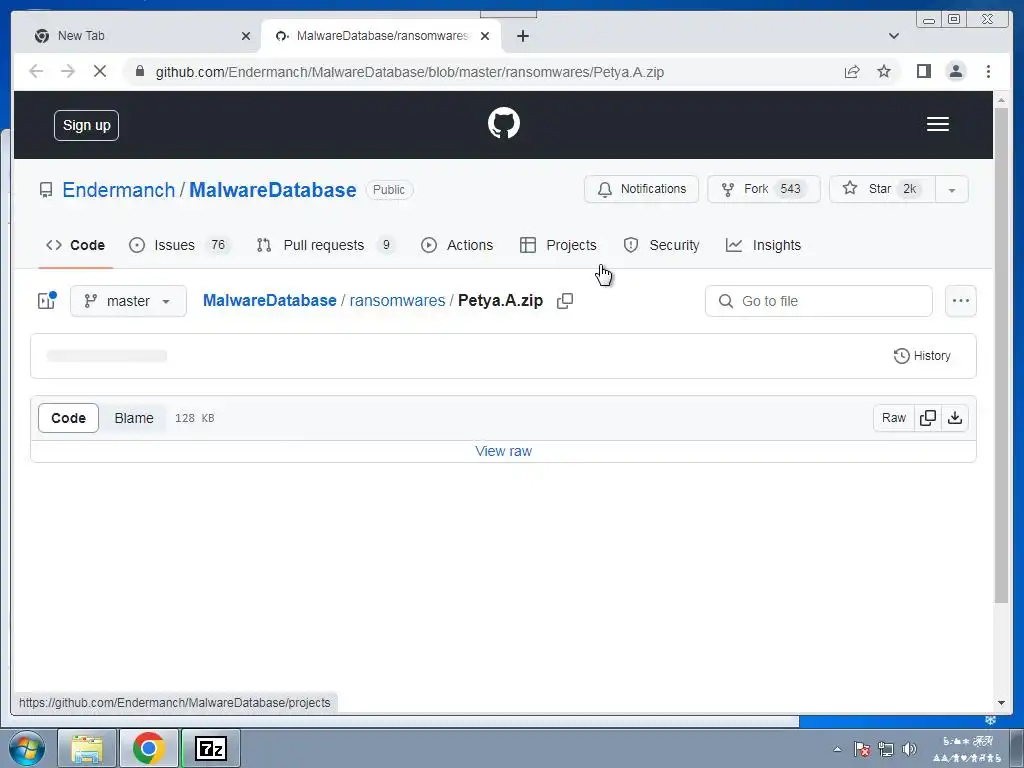This screenshot has width=1024, height=768.
Task: Click the Raw button
Action: tap(894, 418)
